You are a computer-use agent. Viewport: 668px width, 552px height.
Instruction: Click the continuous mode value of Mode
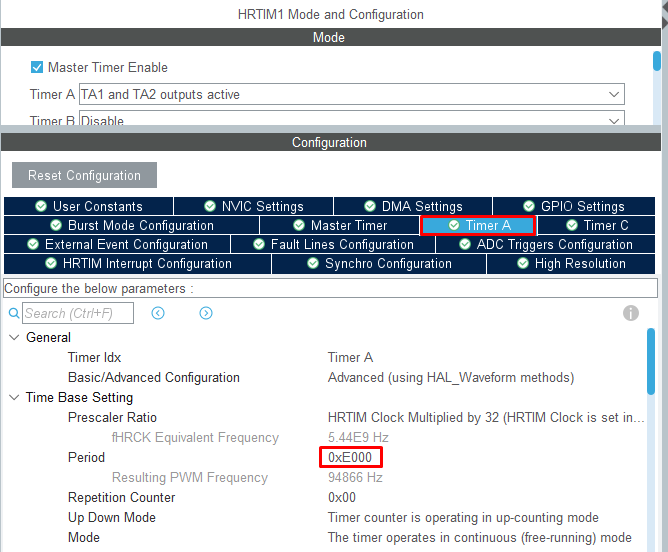479,538
